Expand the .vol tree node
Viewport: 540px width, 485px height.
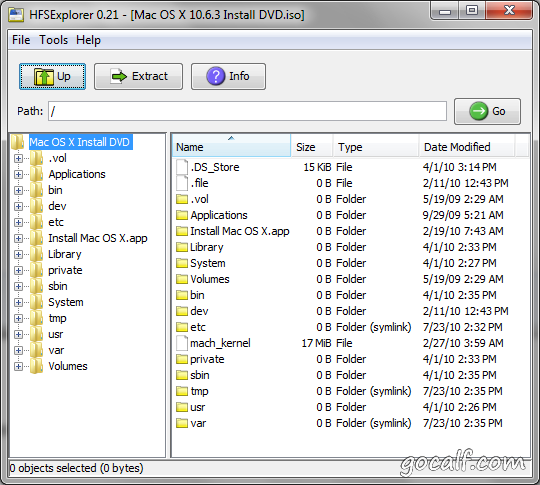(x=18, y=158)
